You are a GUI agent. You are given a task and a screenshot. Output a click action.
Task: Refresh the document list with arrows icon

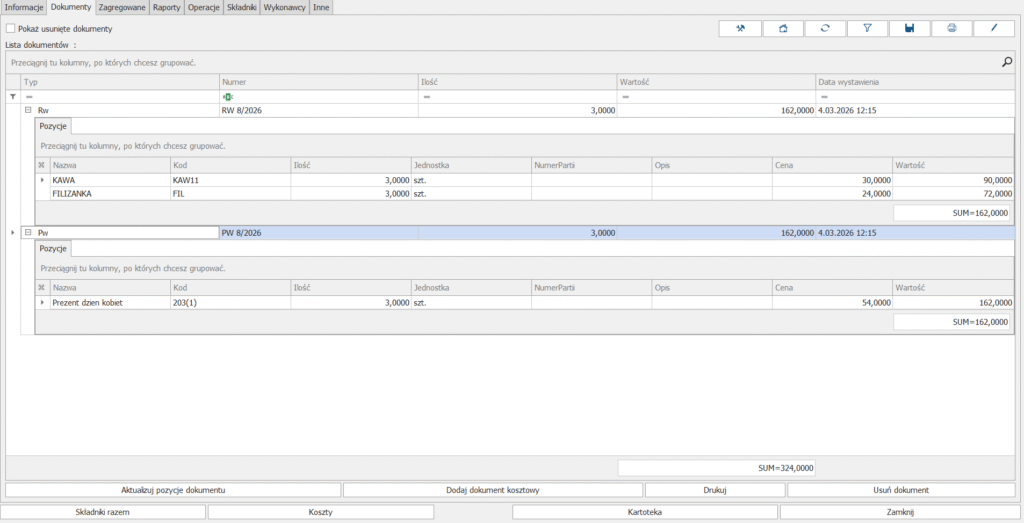825,28
